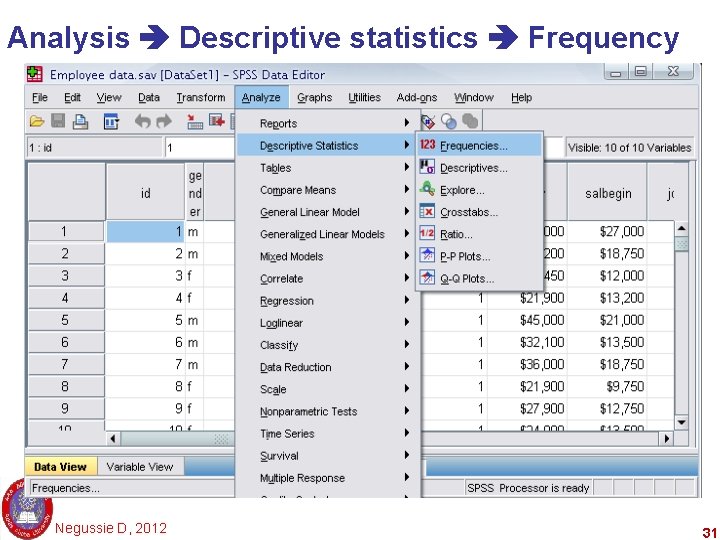Click the Undo arrow icon
Screen dimensions: 720x540
pyautogui.click(x=143, y=122)
